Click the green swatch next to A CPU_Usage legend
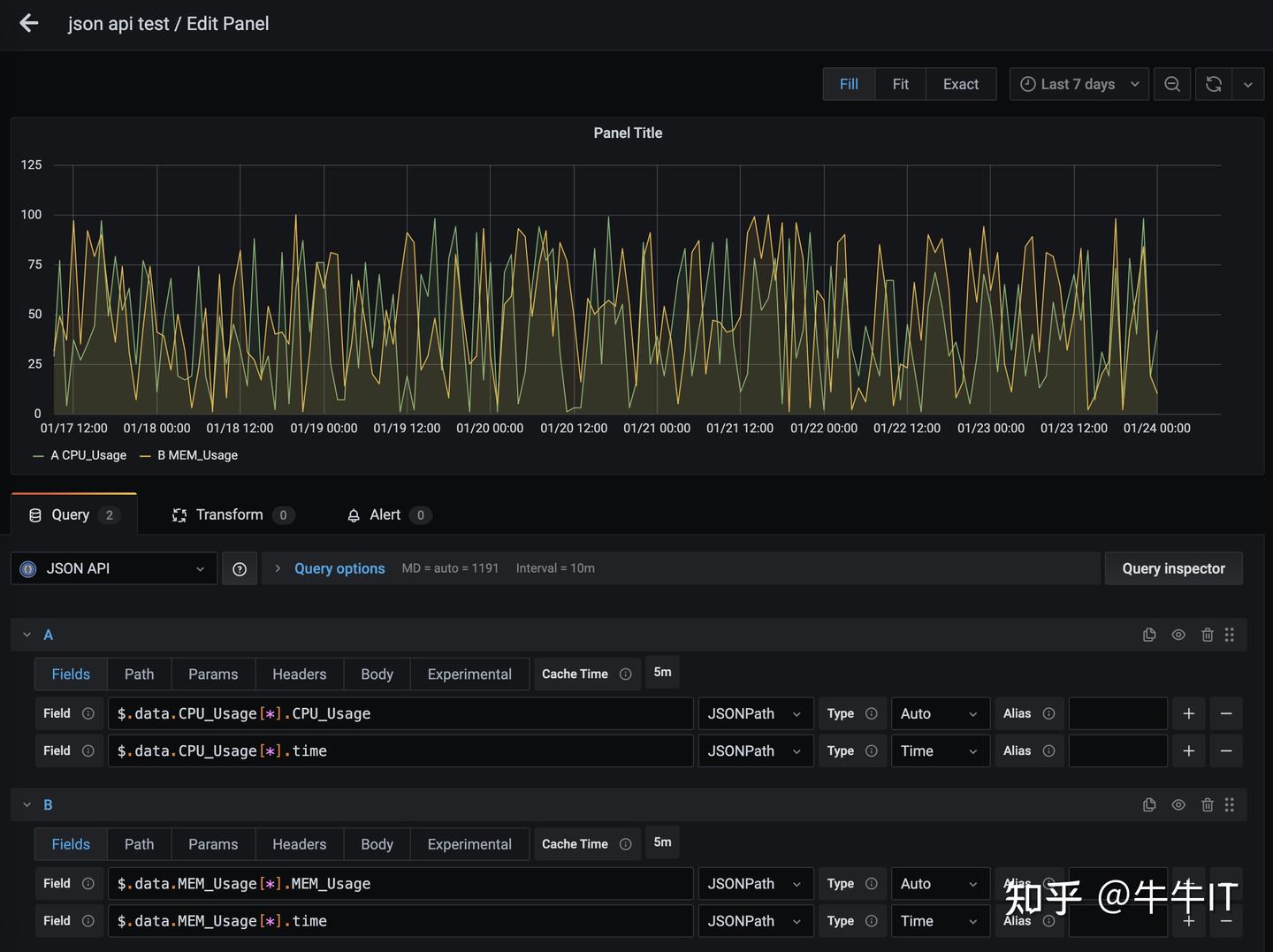 pos(36,455)
